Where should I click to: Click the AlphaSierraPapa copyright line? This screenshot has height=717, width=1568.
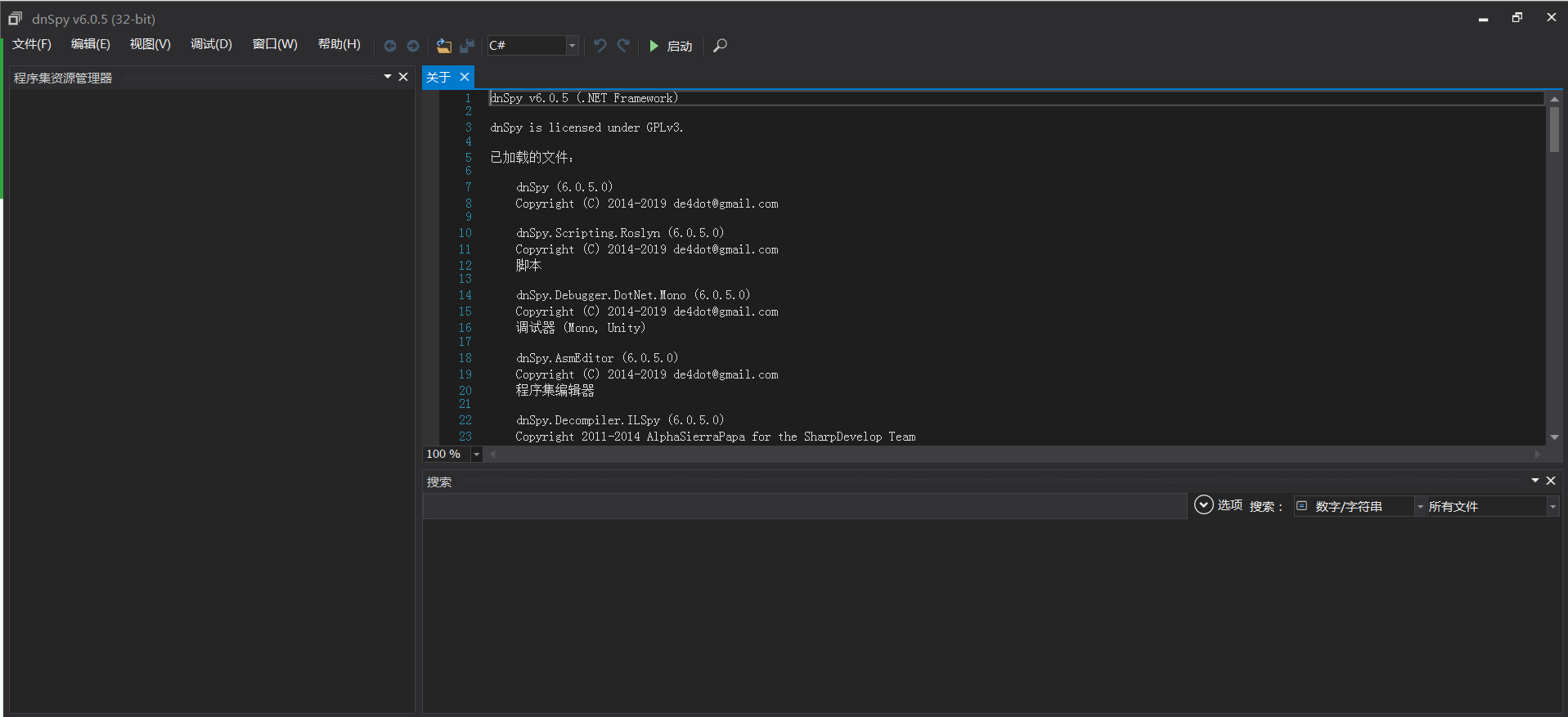click(x=716, y=437)
